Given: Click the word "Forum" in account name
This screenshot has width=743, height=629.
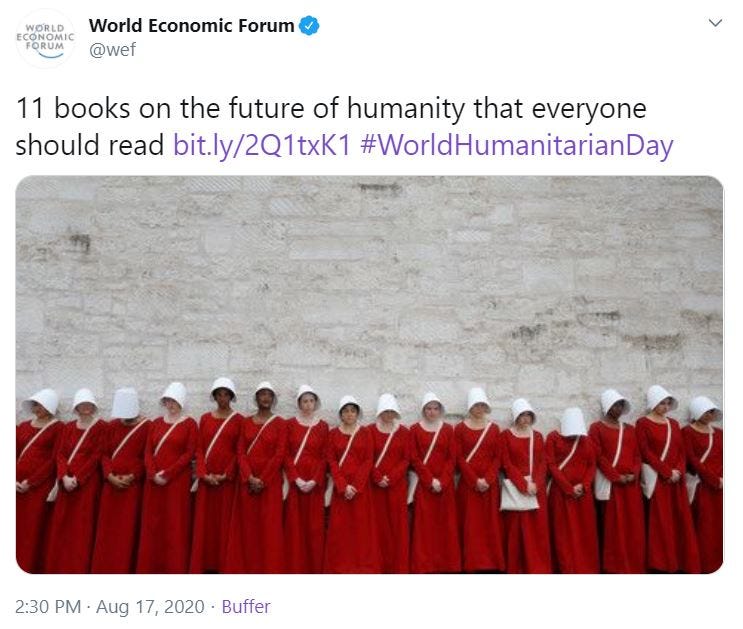Looking at the screenshot, I should tap(266, 26).
